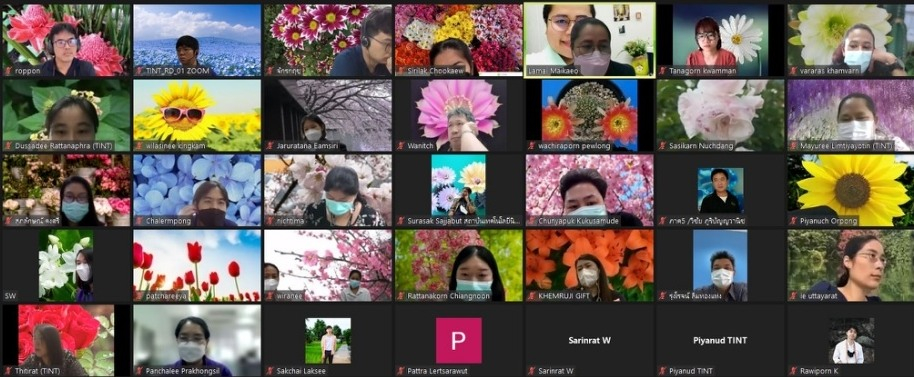
Task: Click muted mic icon beside KHEMRUJI GIFT
Action: pyautogui.click(x=532, y=296)
